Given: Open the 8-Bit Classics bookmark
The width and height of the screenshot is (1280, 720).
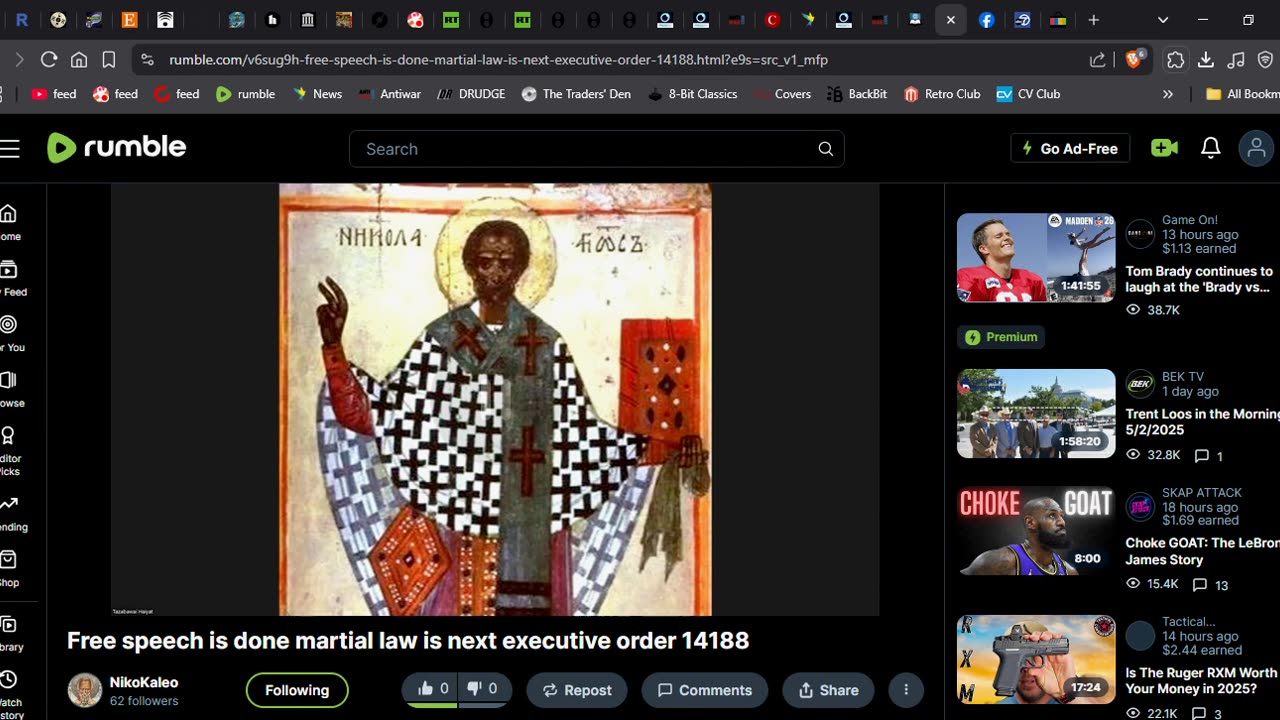Looking at the screenshot, I should pyautogui.click(x=692, y=94).
